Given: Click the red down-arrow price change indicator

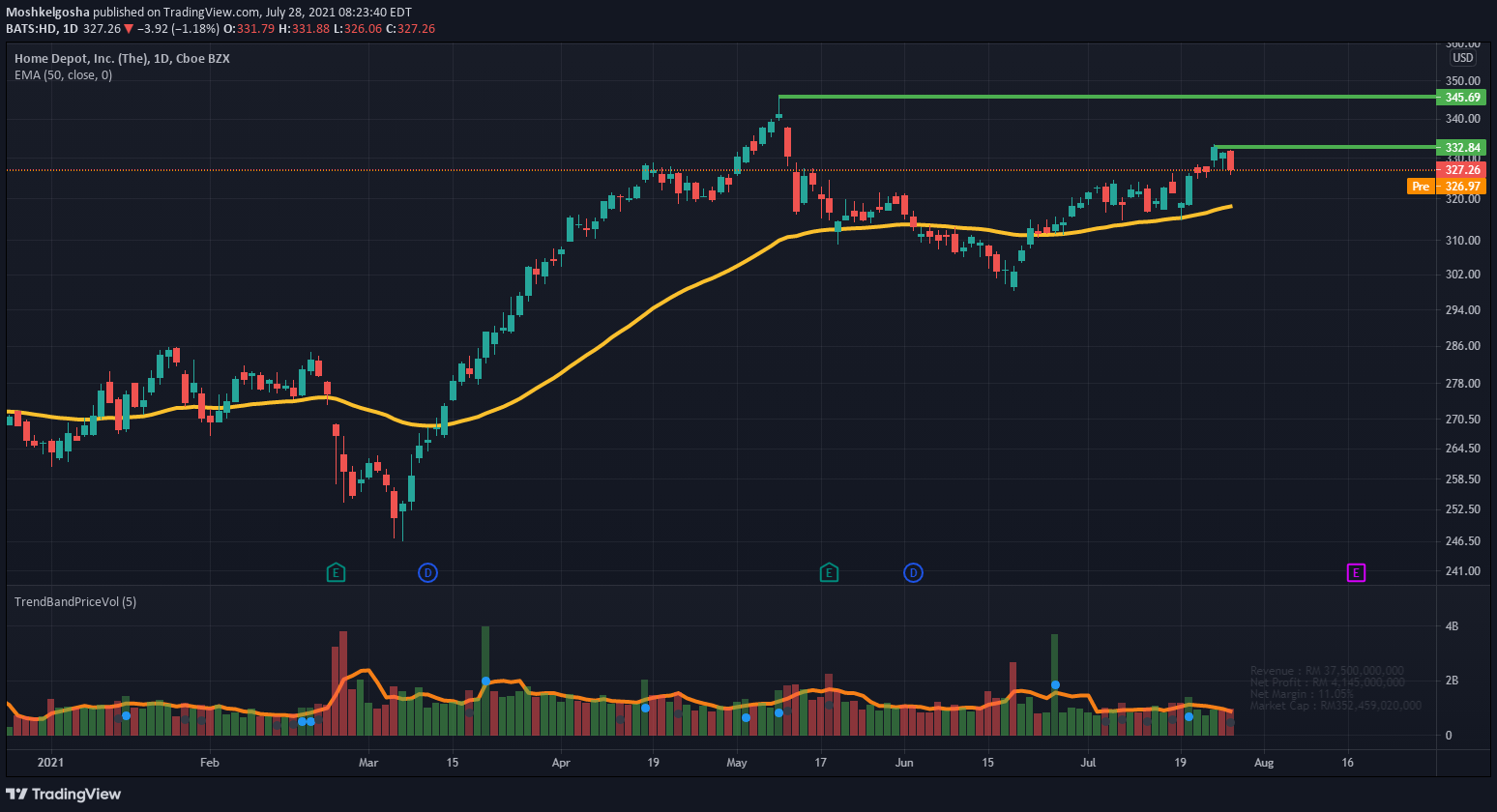Looking at the screenshot, I should [128, 29].
